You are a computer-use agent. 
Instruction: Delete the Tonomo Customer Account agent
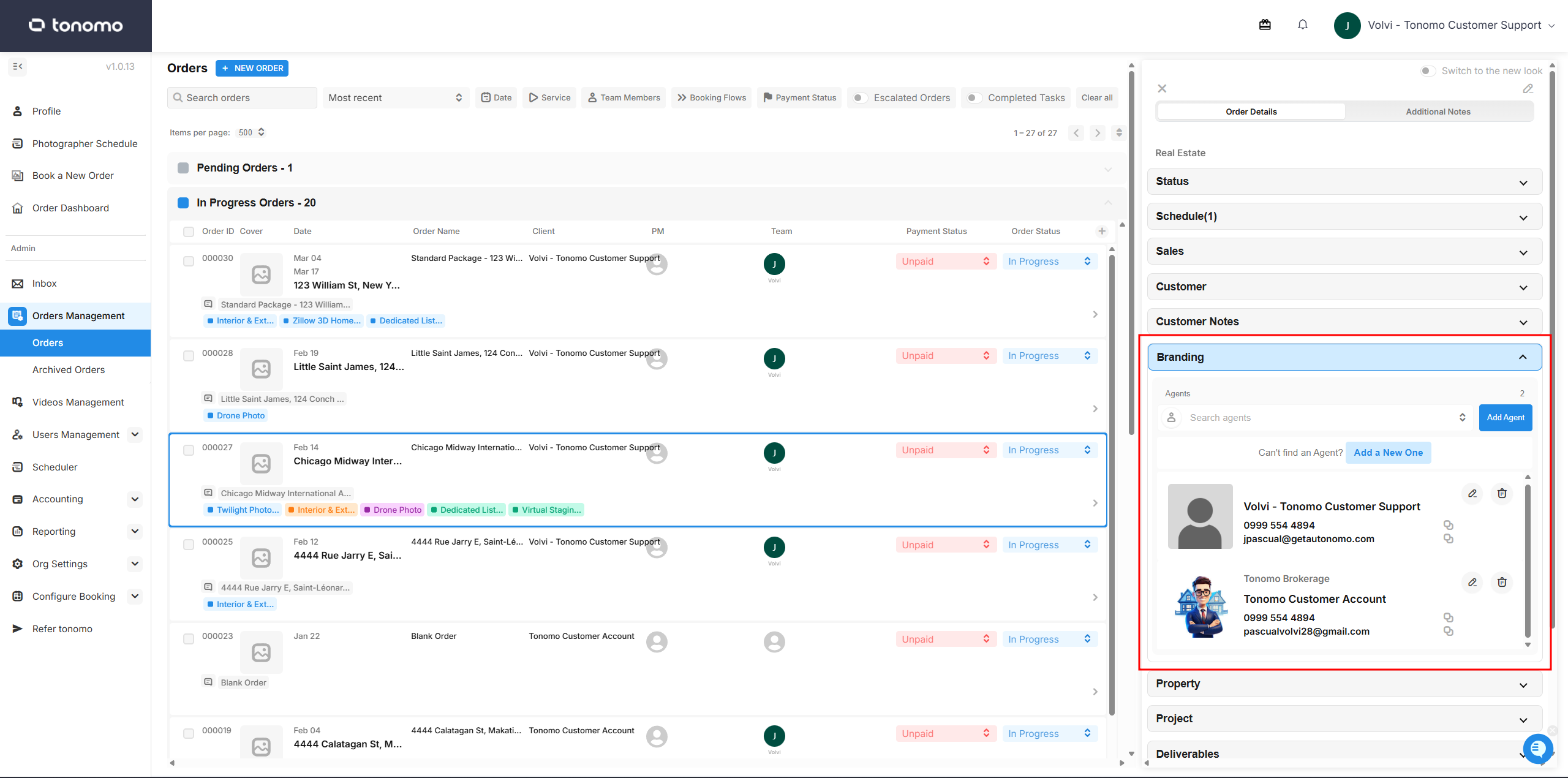1502,583
